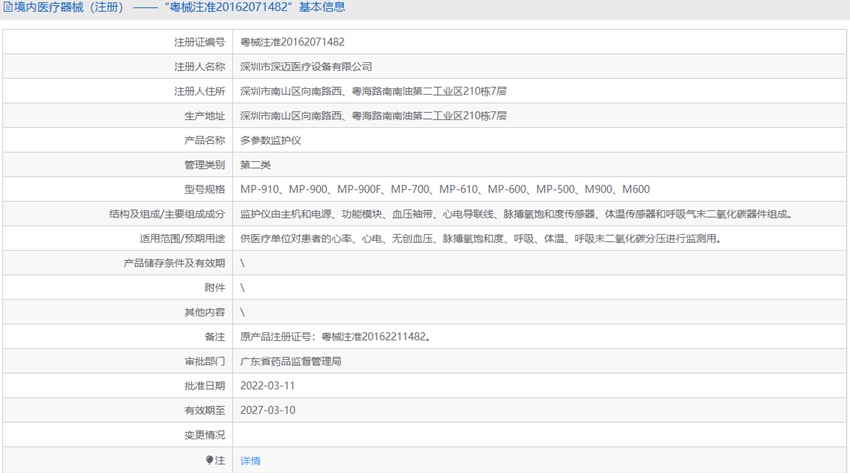Click the model list starting with MP-910

pyautogui.click(x=445, y=189)
